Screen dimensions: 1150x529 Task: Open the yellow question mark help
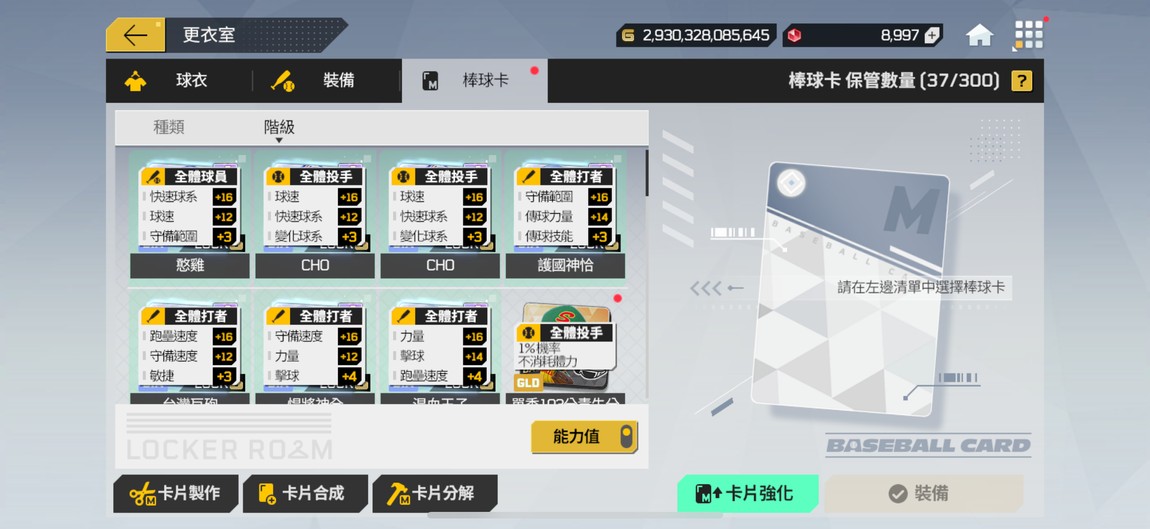coord(1022,81)
